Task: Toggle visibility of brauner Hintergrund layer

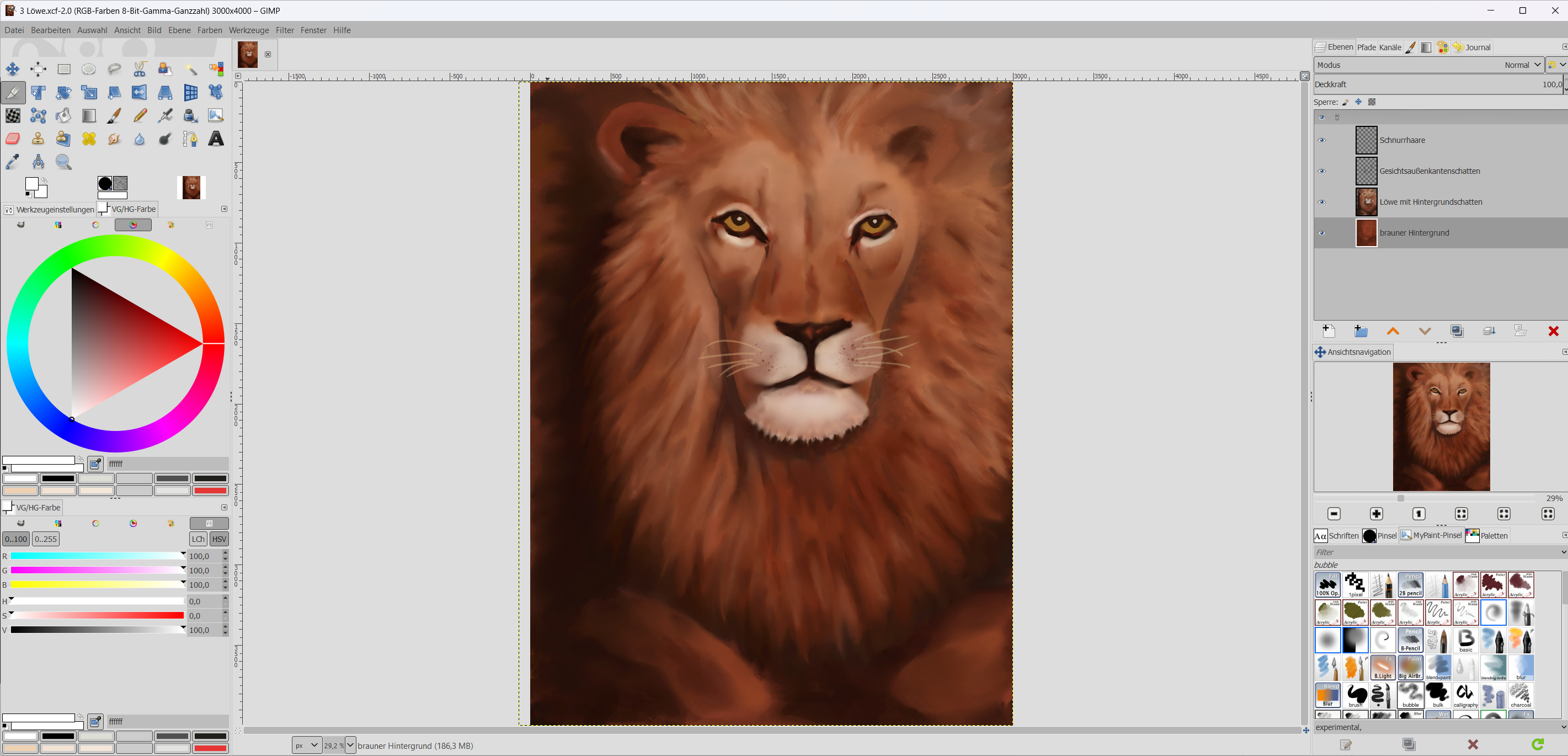Action: point(1321,233)
